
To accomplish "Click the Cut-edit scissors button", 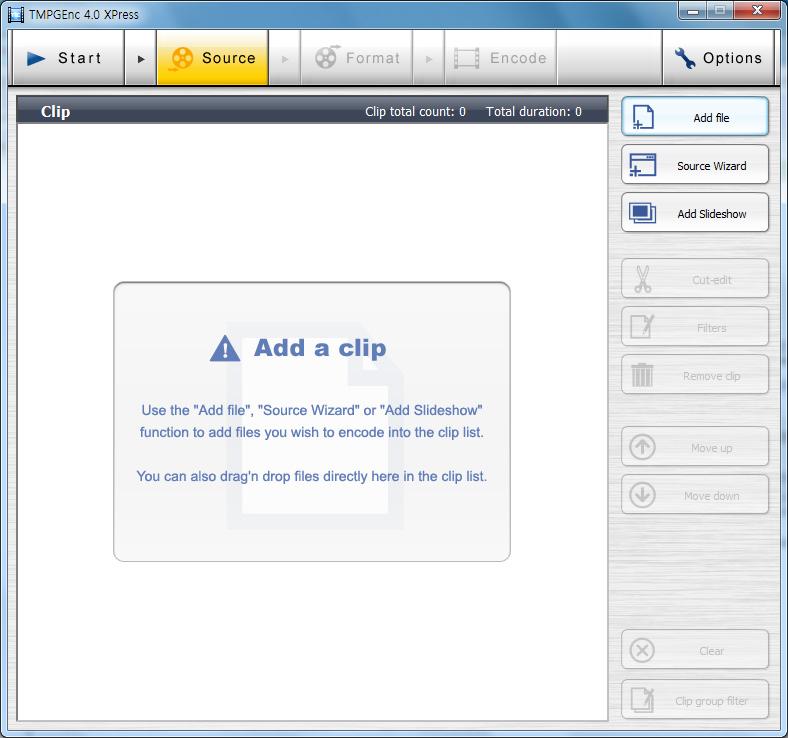I will 695,279.
